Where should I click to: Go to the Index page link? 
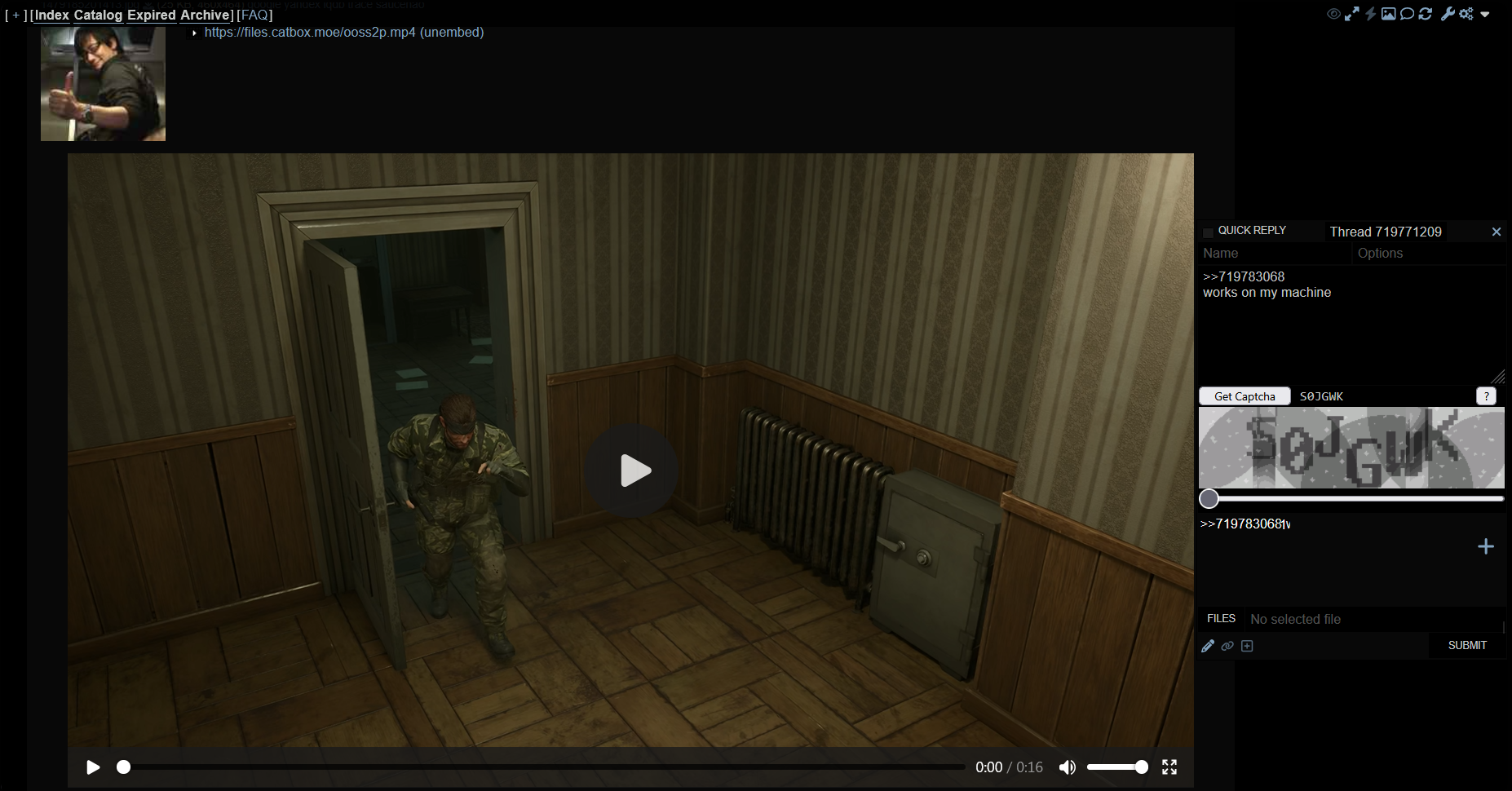pos(52,15)
